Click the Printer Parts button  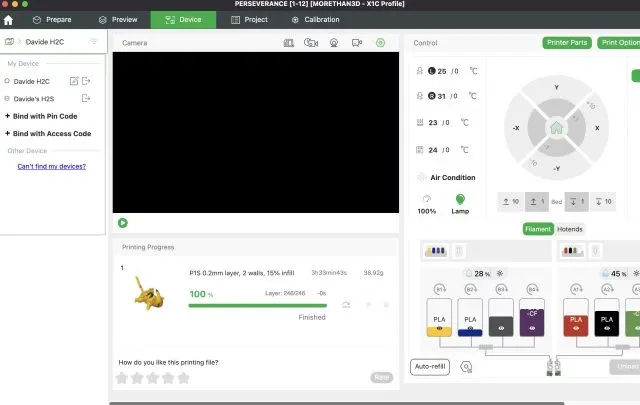pos(567,43)
